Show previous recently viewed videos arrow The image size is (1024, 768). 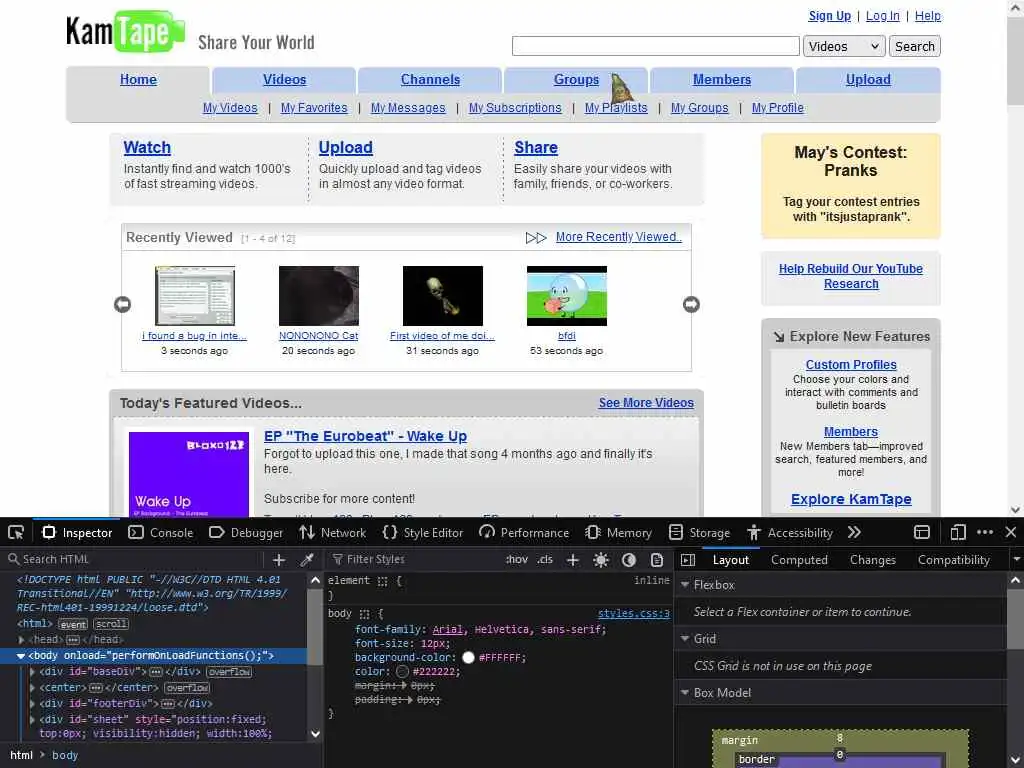pyautogui.click(x=122, y=304)
